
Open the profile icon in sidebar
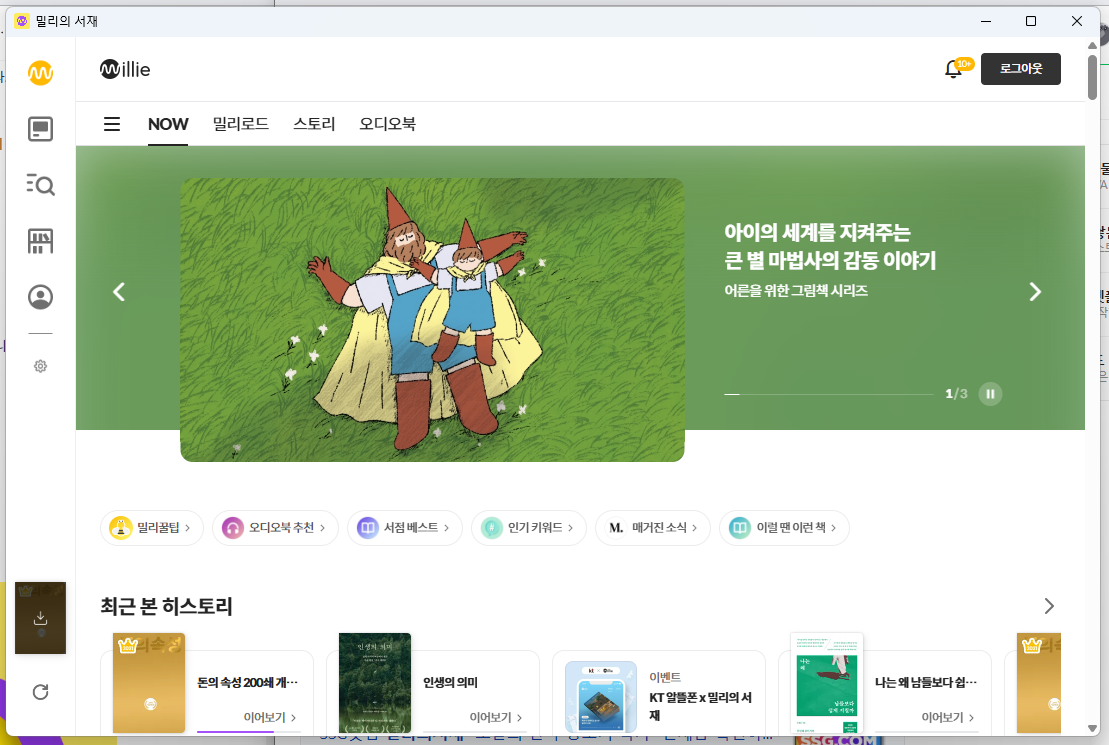coord(40,296)
